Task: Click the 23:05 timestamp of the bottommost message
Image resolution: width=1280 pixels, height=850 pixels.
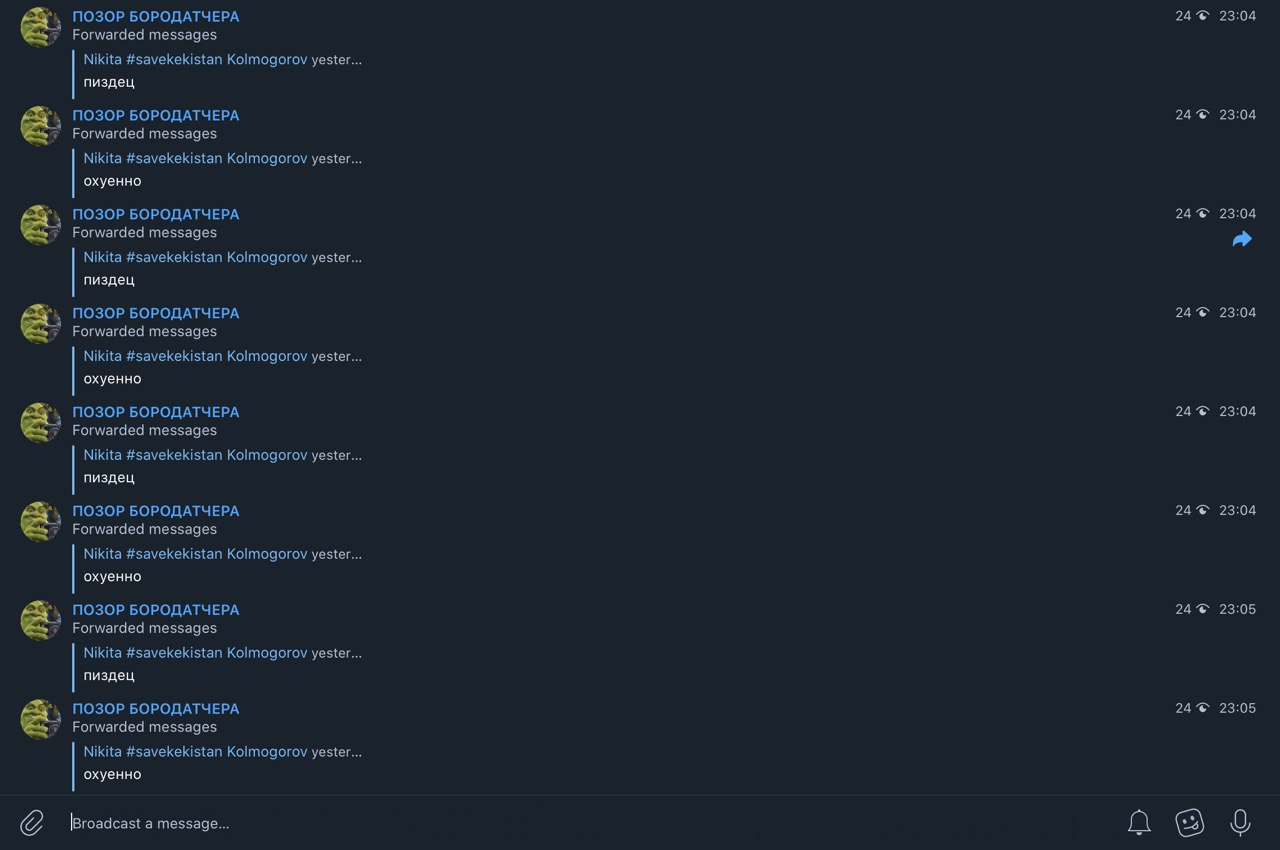Action: 1237,708
